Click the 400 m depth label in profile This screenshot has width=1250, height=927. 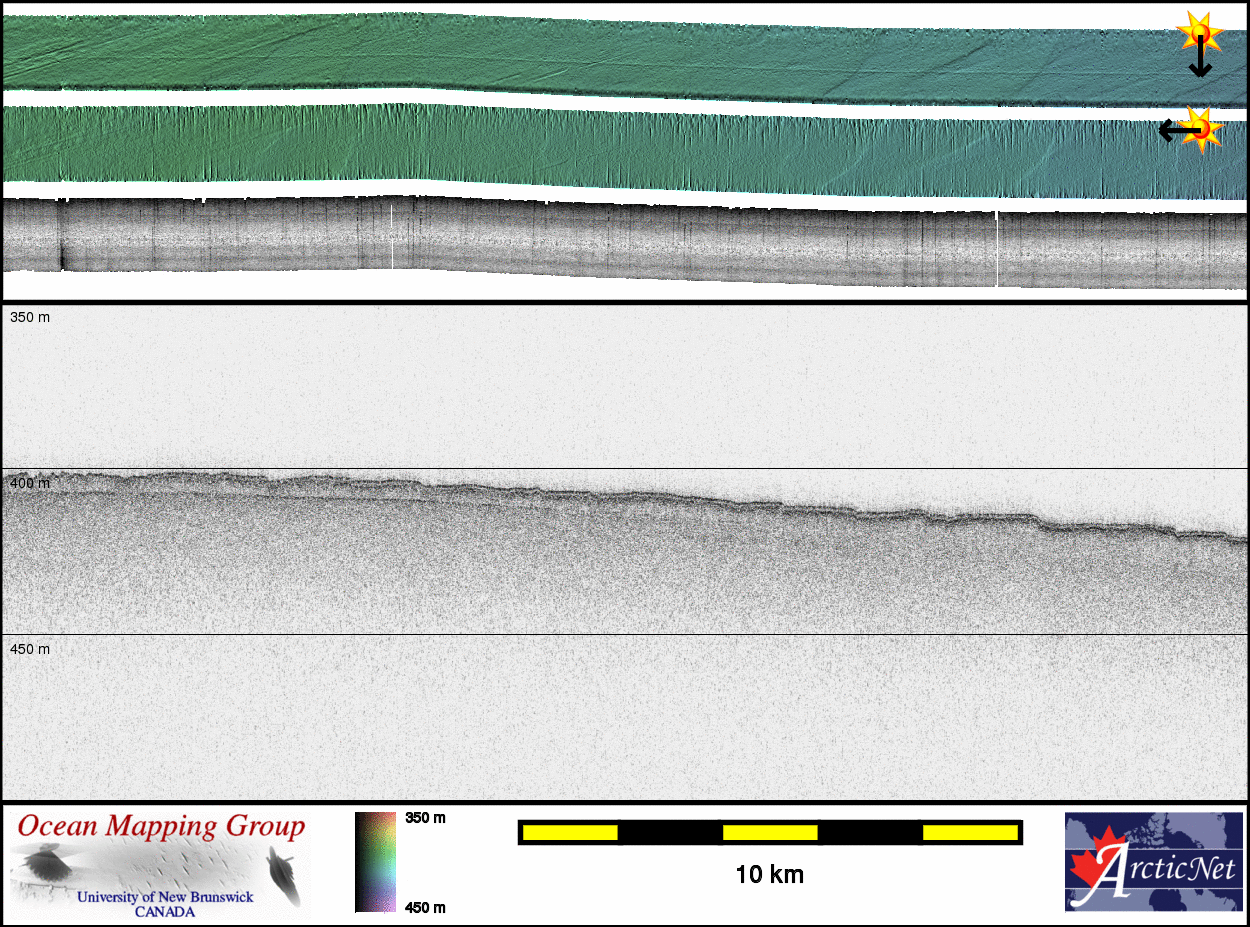tap(30, 483)
